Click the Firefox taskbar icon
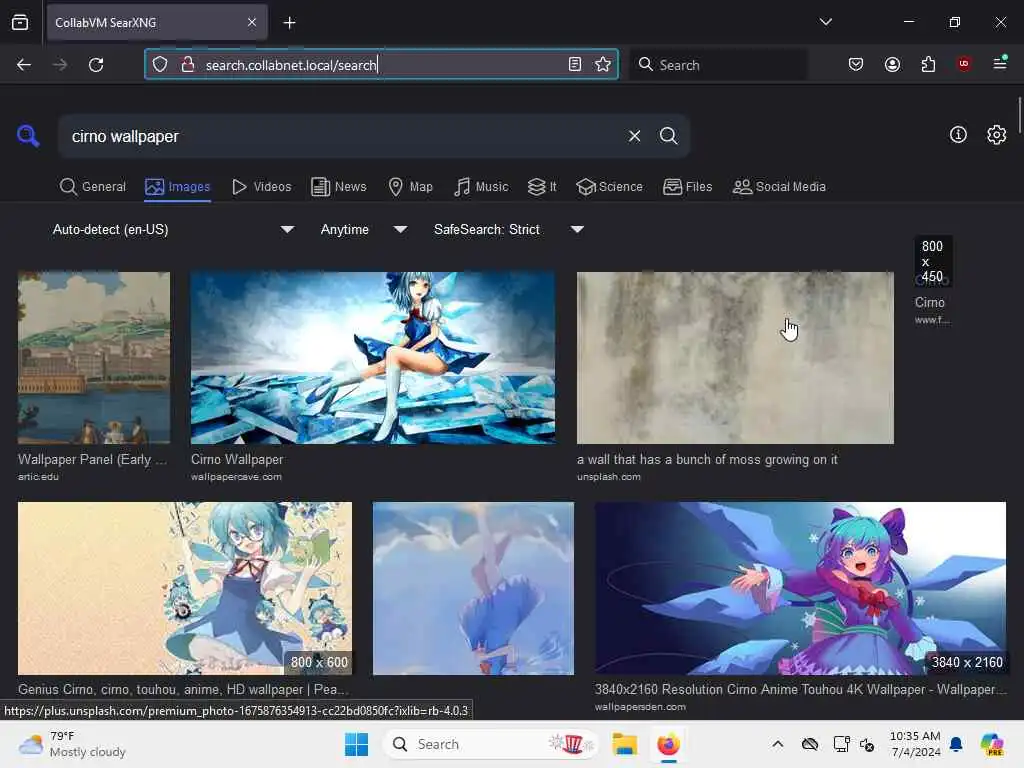Screen dimensions: 1024x768 (x=668, y=744)
